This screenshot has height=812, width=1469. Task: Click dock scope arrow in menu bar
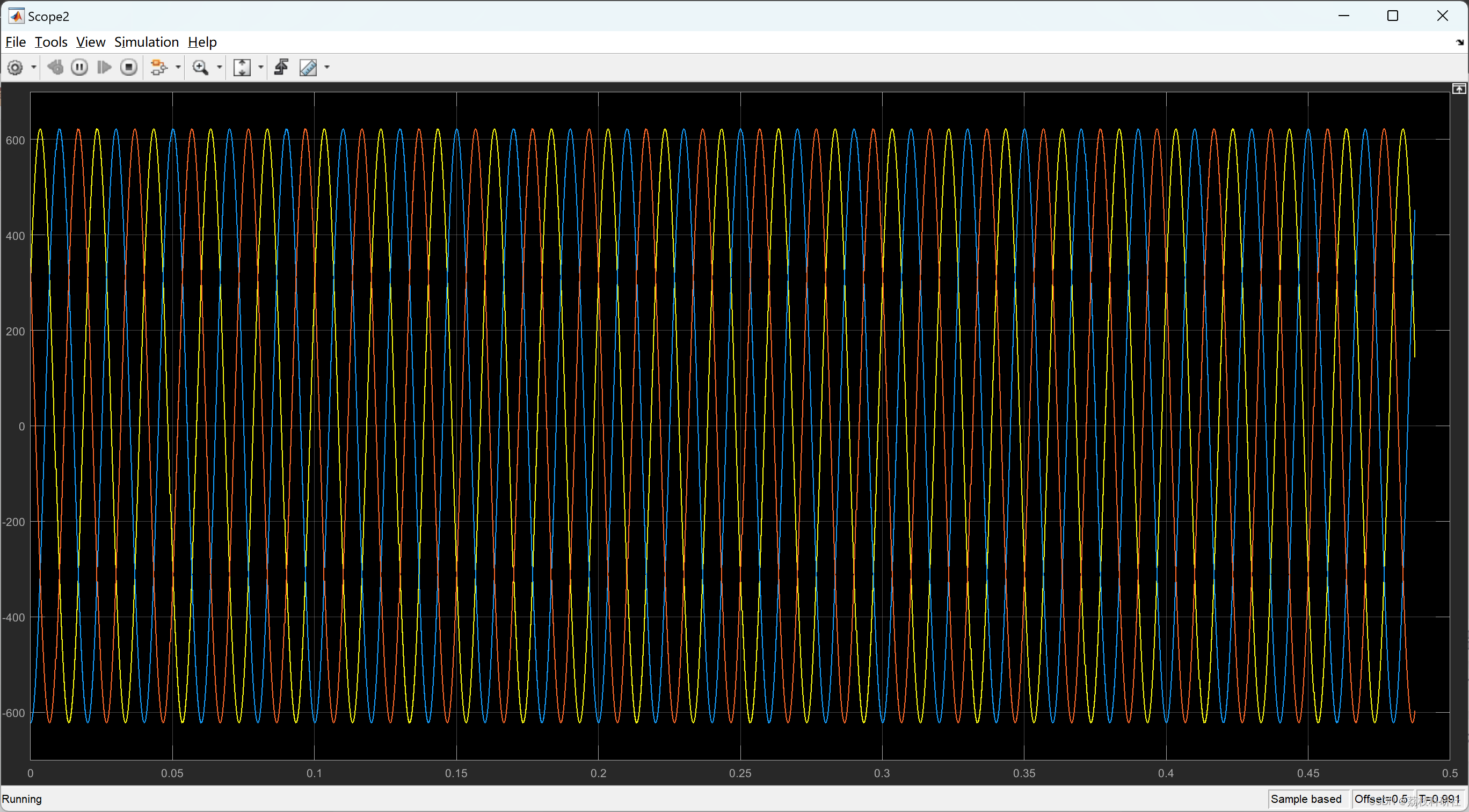[1459, 42]
